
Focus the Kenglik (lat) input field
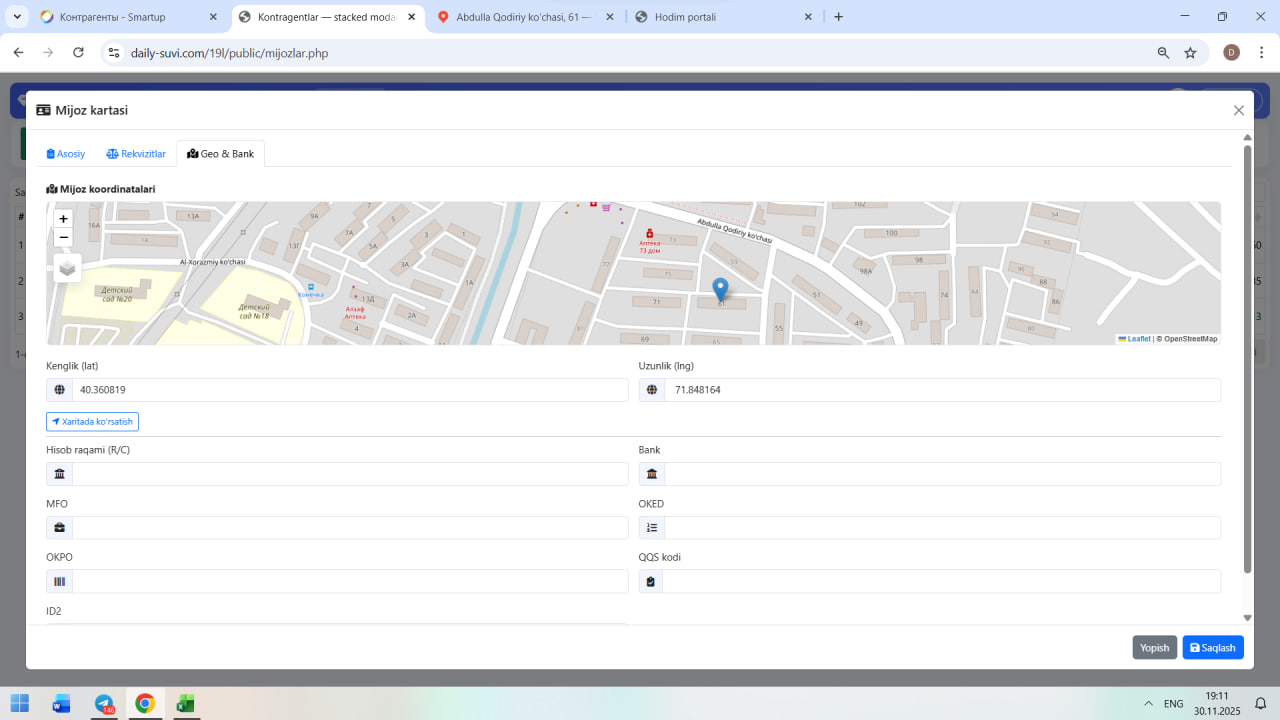pos(350,390)
